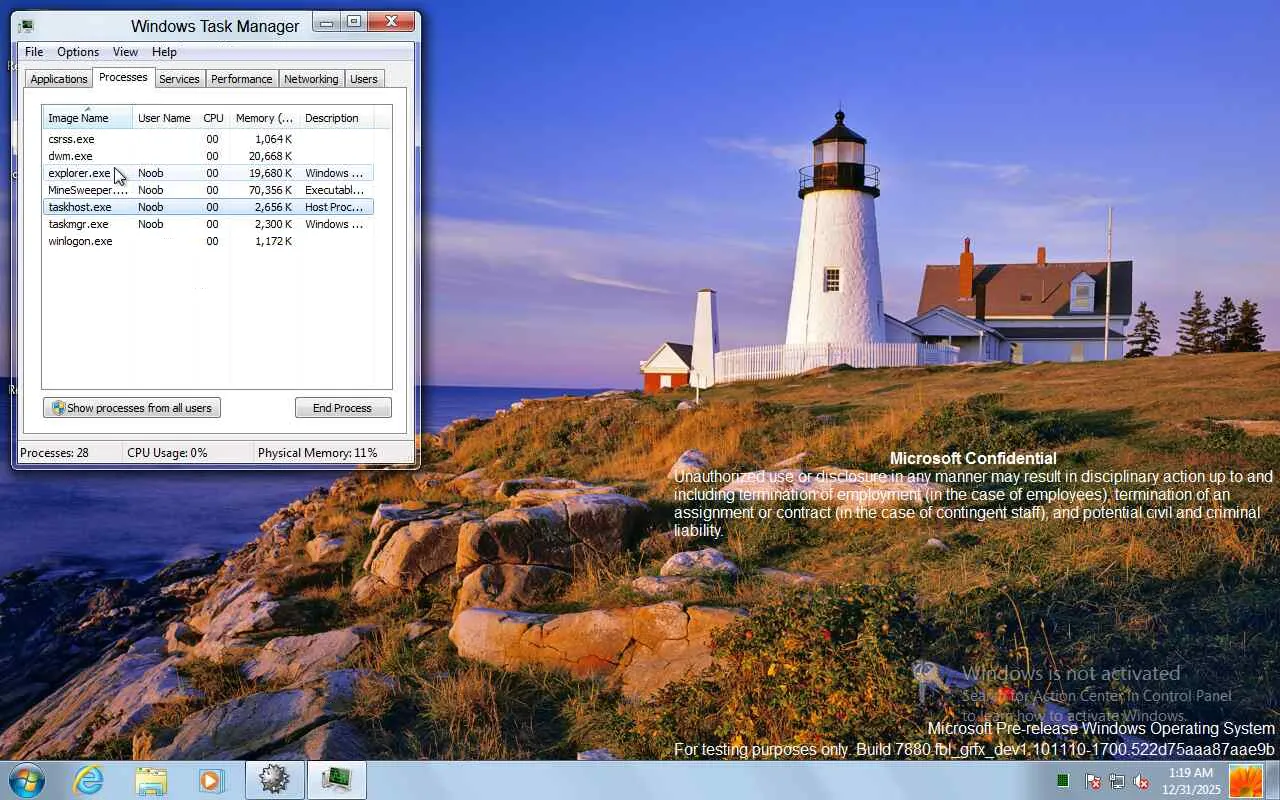This screenshot has width=1280, height=800.
Task: Select the taskhost.exe process
Action: (208, 207)
